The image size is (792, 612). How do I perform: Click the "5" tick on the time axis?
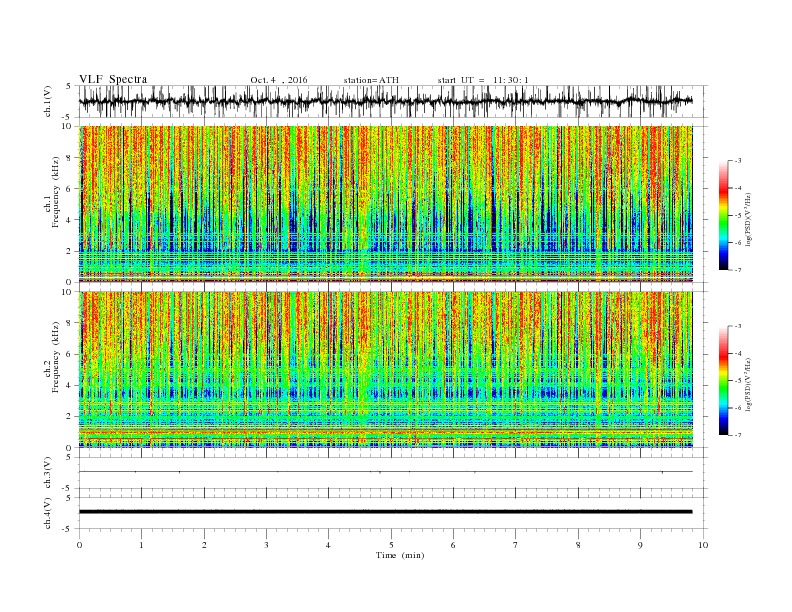coord(391,545)
